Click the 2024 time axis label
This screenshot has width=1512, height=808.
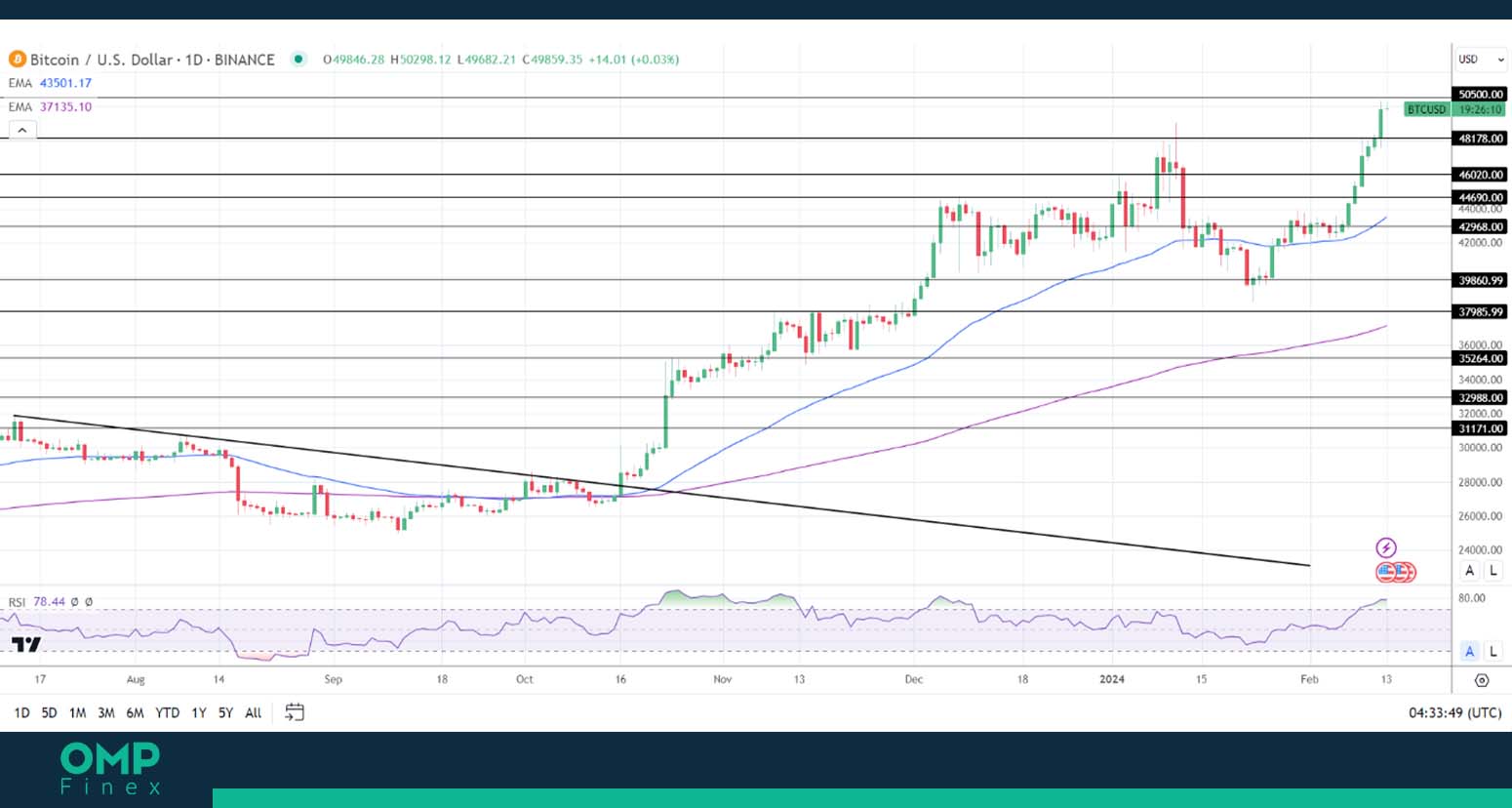coord(1111,679)
